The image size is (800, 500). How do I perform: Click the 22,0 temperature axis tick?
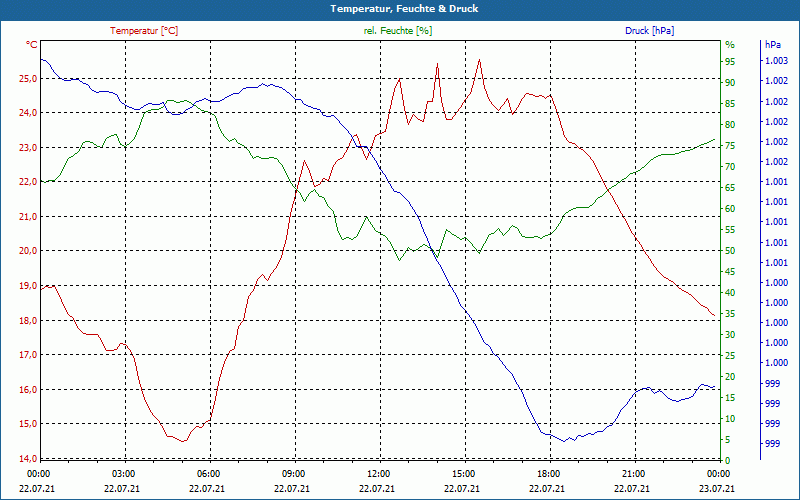pos(28,182)
